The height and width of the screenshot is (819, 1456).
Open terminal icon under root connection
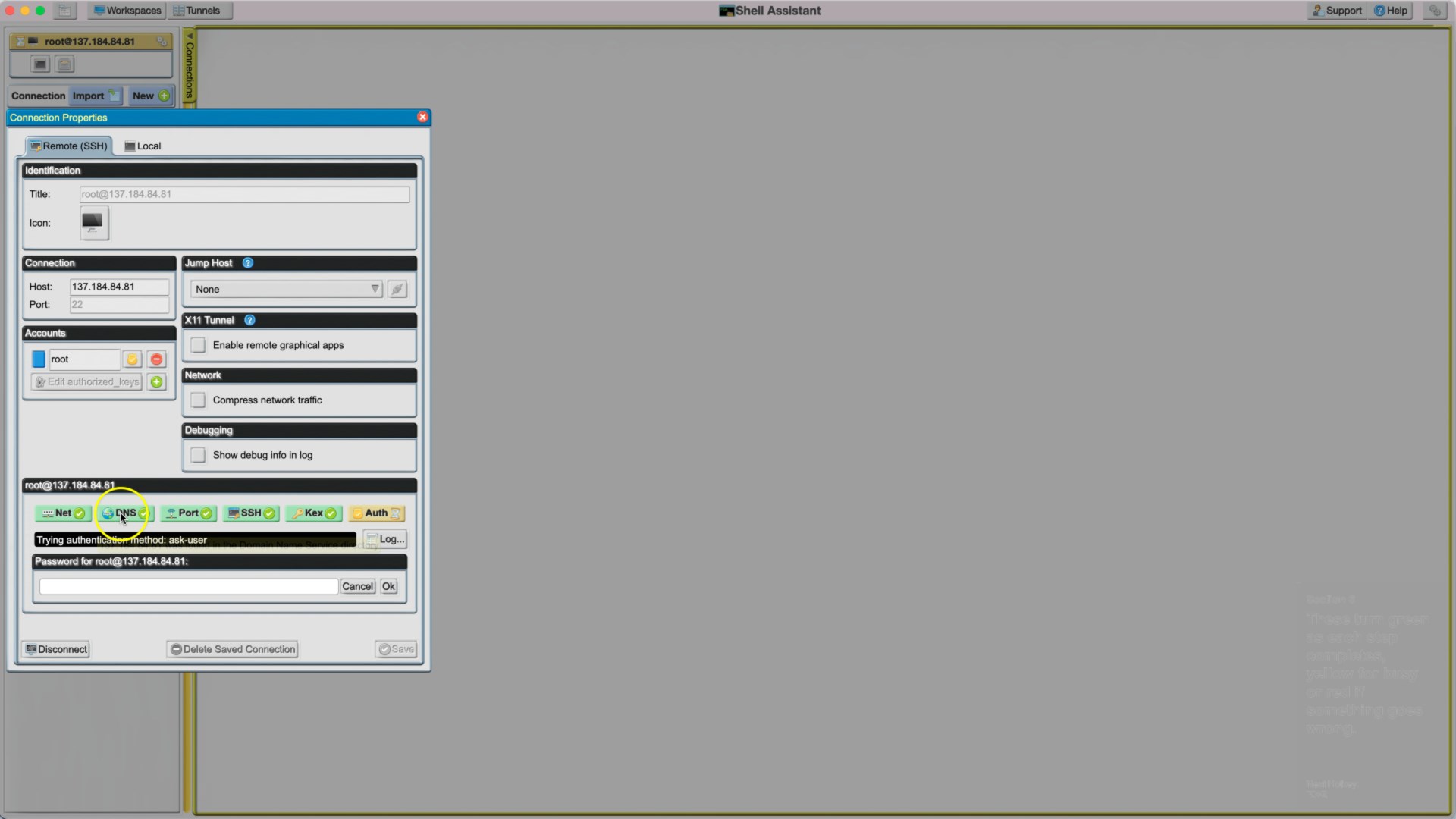[x=40, y=64]
